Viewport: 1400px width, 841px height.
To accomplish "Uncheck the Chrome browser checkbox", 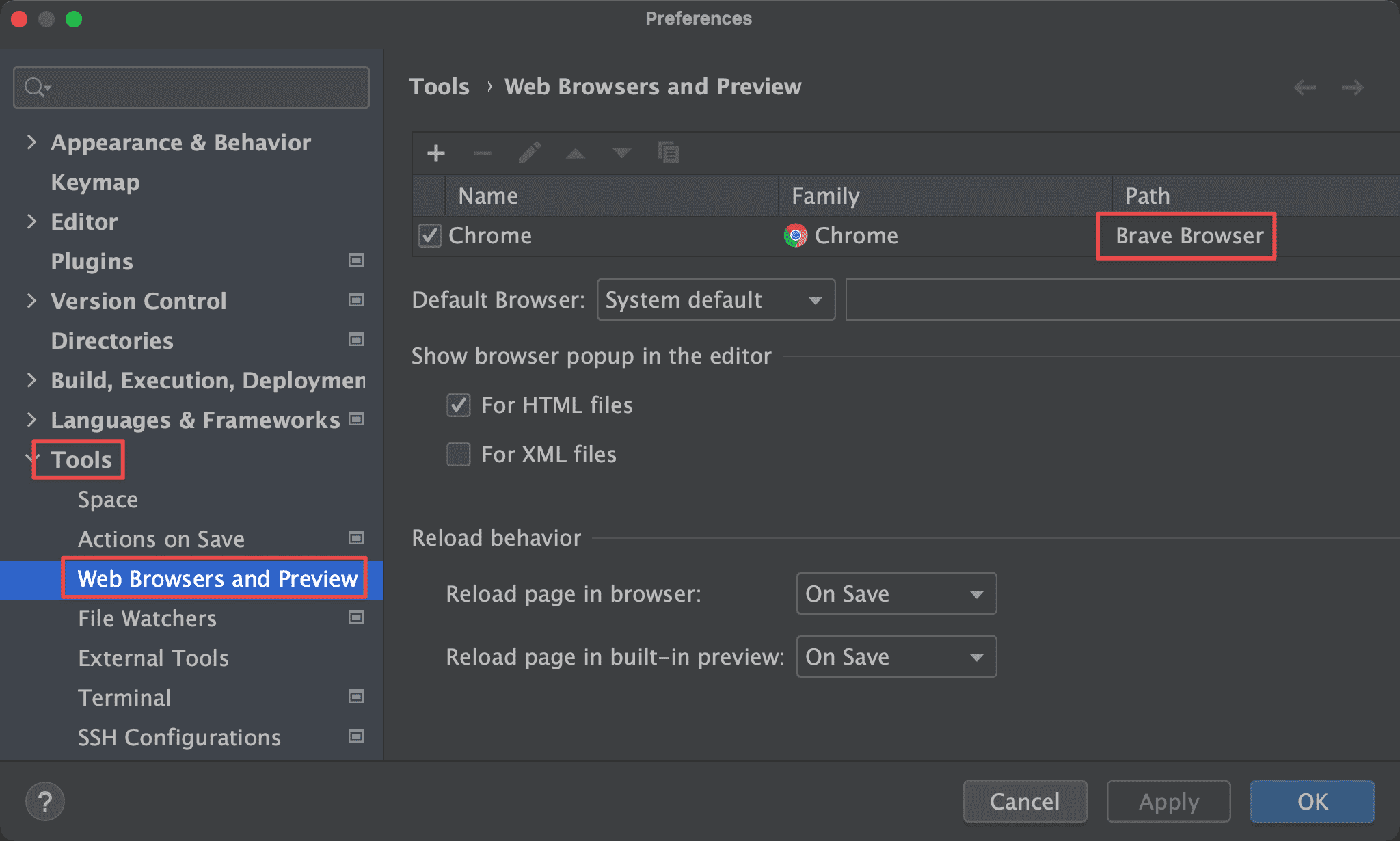I will click(430, 236).
